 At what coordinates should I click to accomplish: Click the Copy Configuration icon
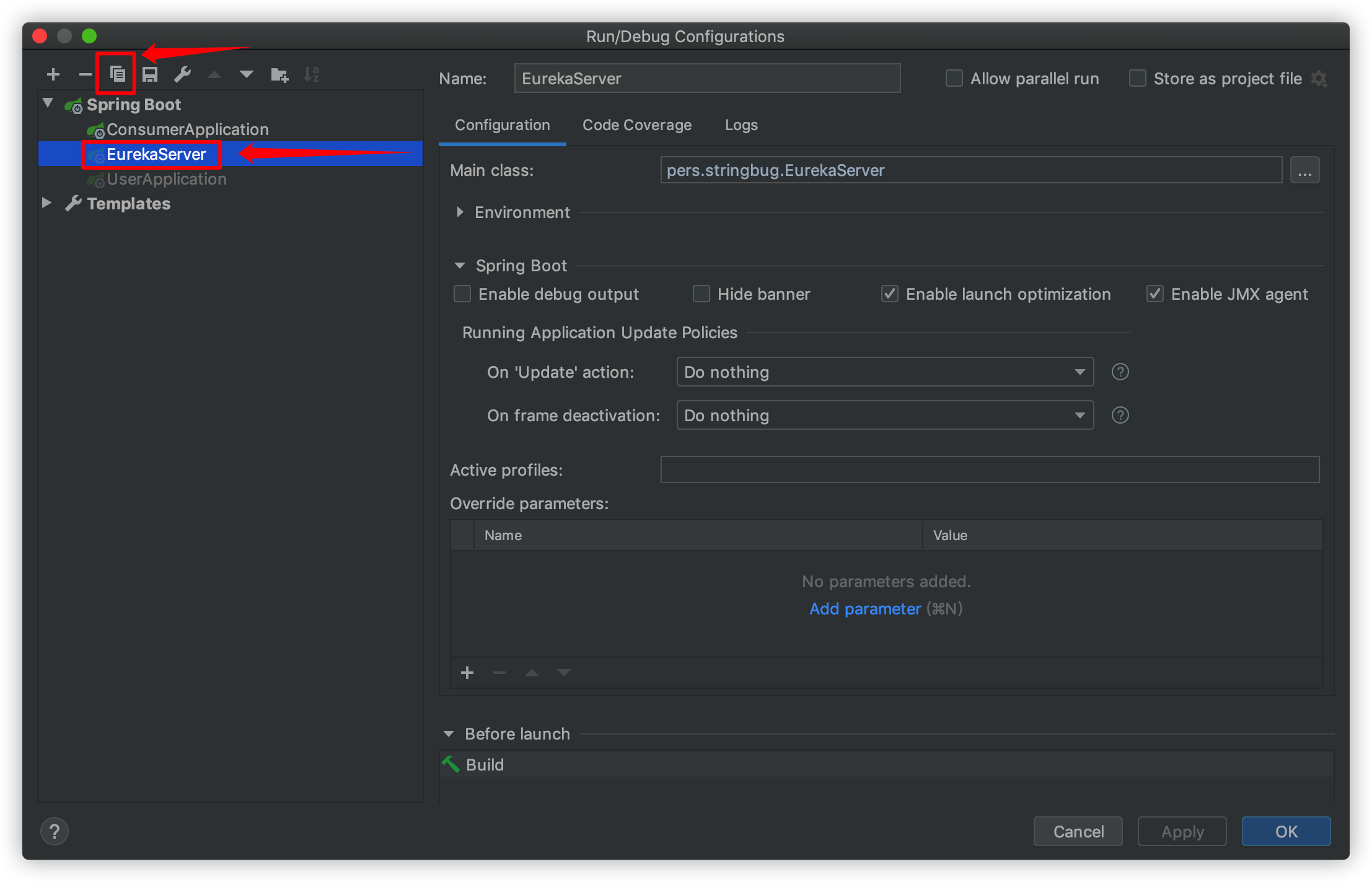(117, 75)
